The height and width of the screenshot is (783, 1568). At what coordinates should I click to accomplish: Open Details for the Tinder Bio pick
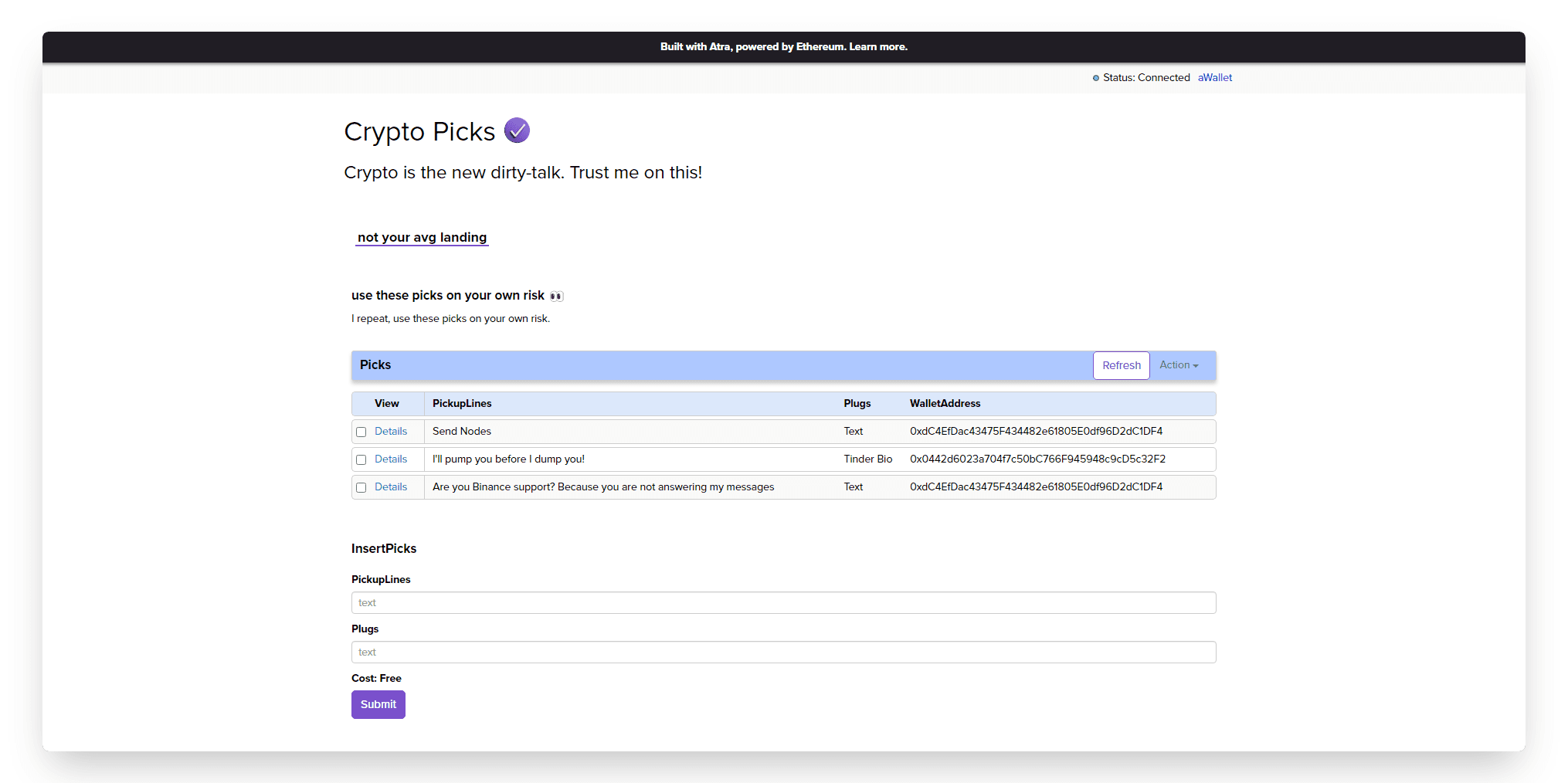(391, 459)
